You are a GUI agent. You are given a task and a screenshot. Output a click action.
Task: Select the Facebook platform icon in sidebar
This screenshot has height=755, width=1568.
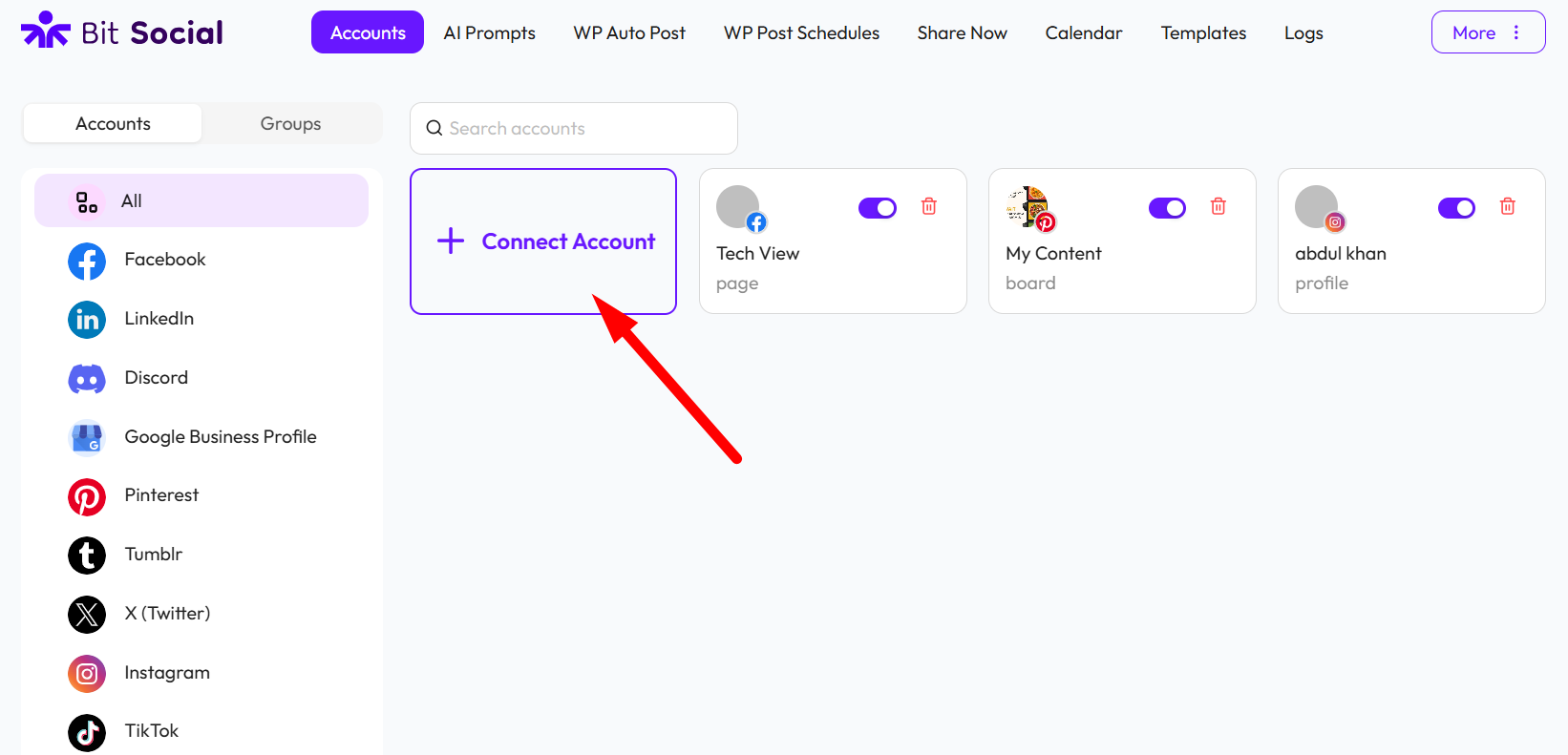tap(87, 261)
